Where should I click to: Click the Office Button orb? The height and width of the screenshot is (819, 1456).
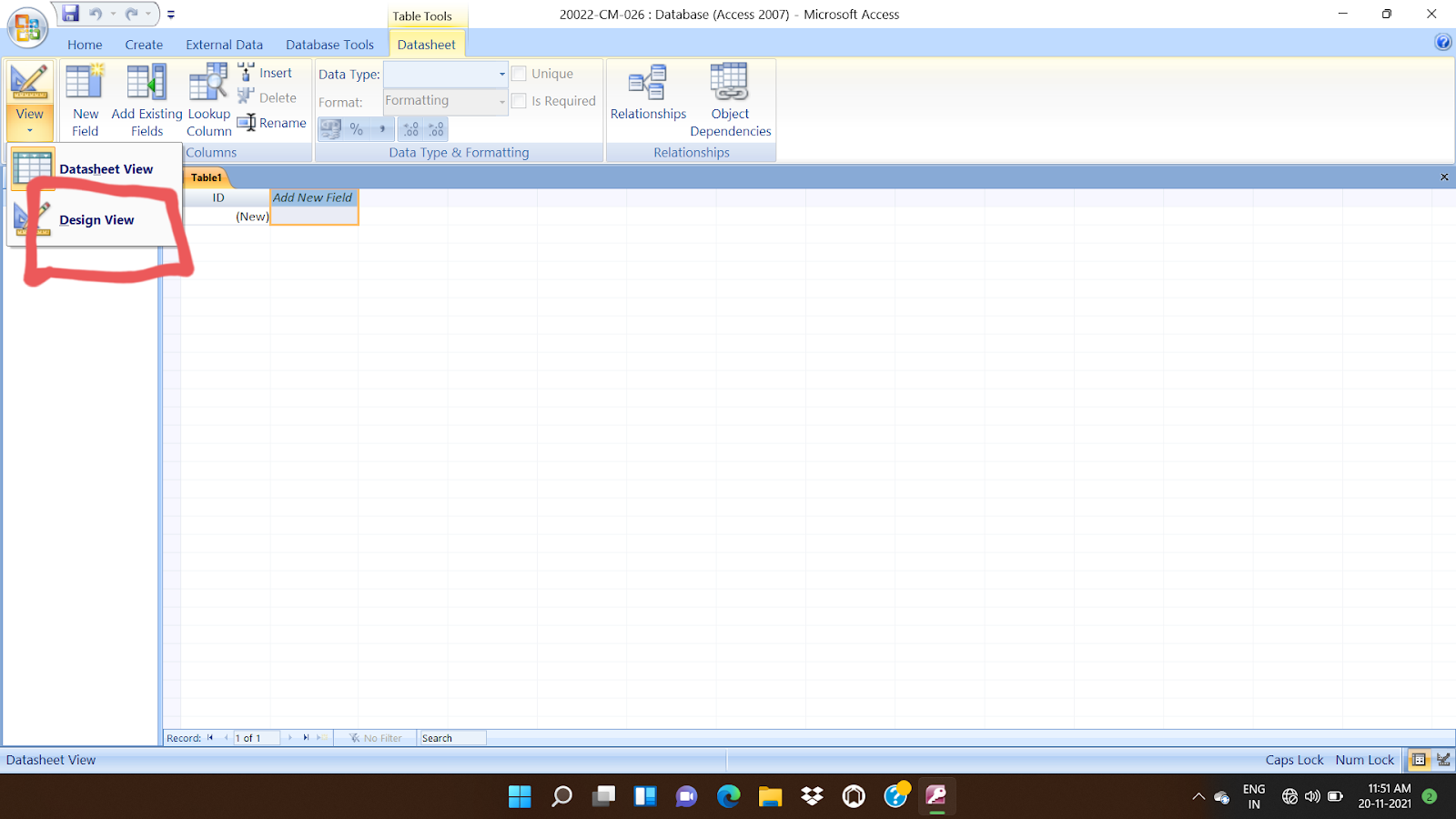27,27
